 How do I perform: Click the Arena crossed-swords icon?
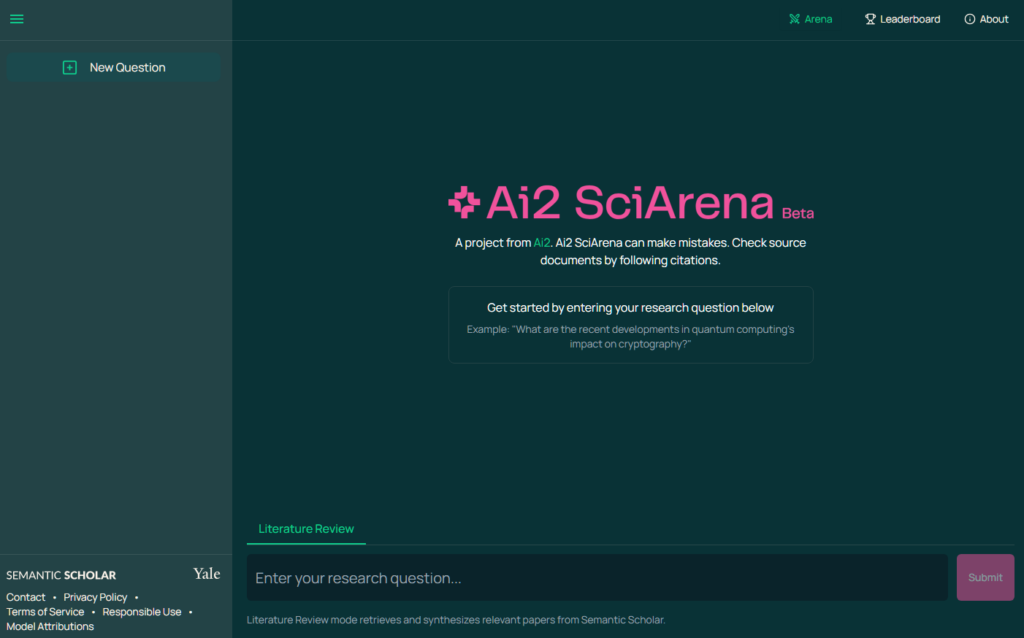pos(794,19)
